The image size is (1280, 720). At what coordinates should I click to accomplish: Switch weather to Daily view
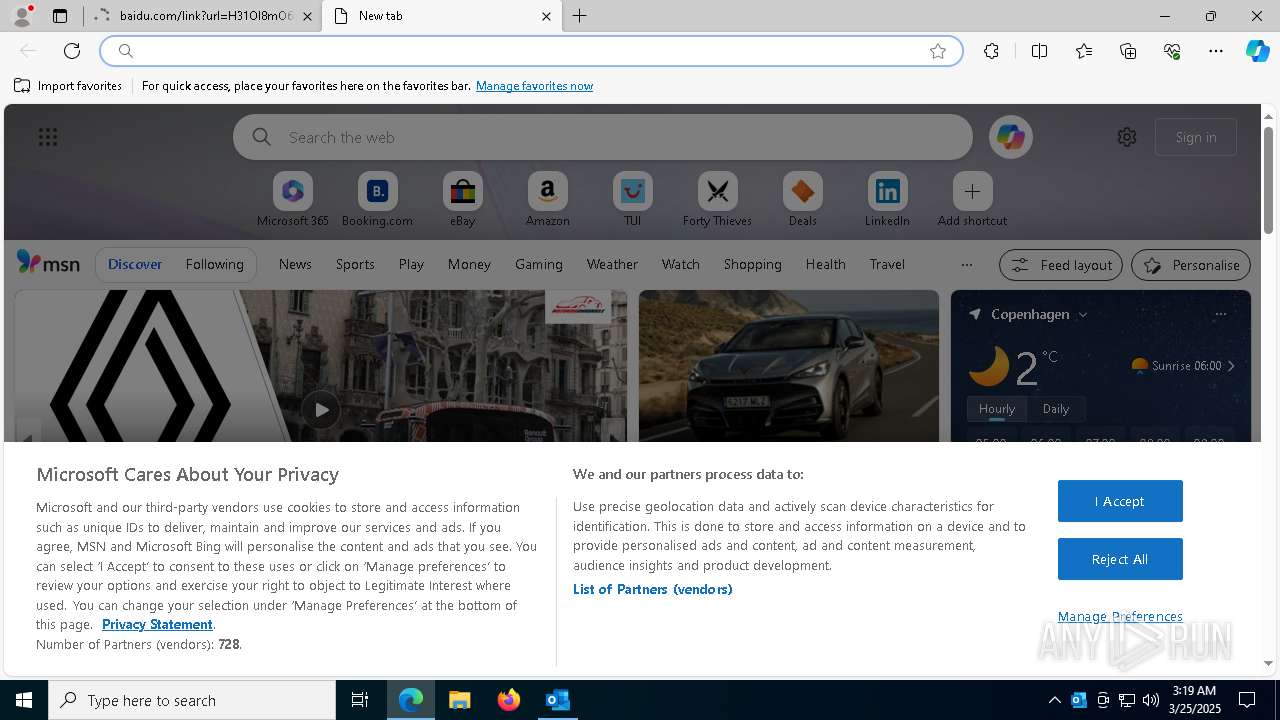point(1056,409)
